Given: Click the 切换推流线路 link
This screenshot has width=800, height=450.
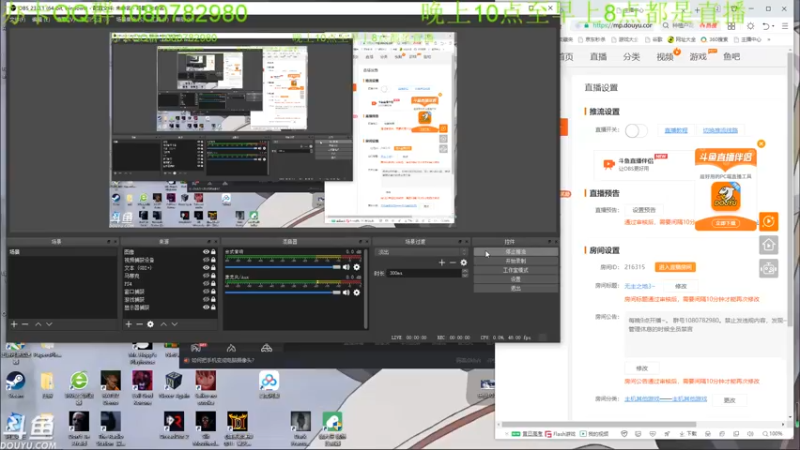Looking at the screenshot, I should [720, 131].
